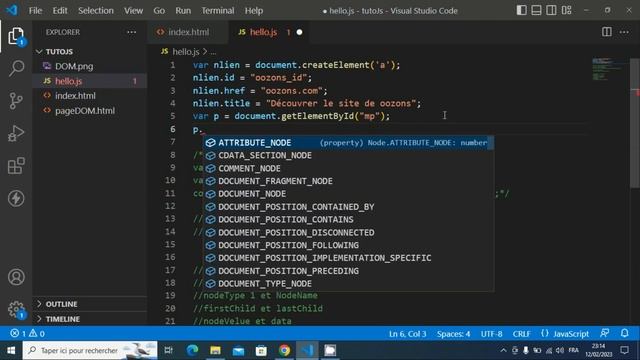Viewport: 640px width, 360px height.
Task: Toggle the secondary side bar layout icon
Action: 551,10
